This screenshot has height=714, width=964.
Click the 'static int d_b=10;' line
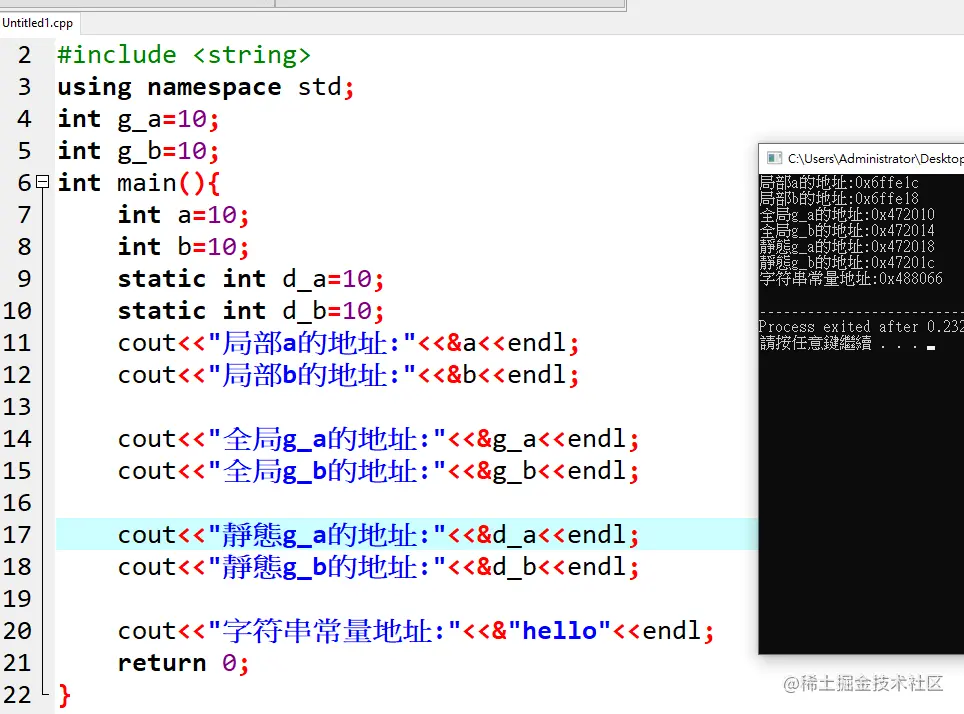251,311
